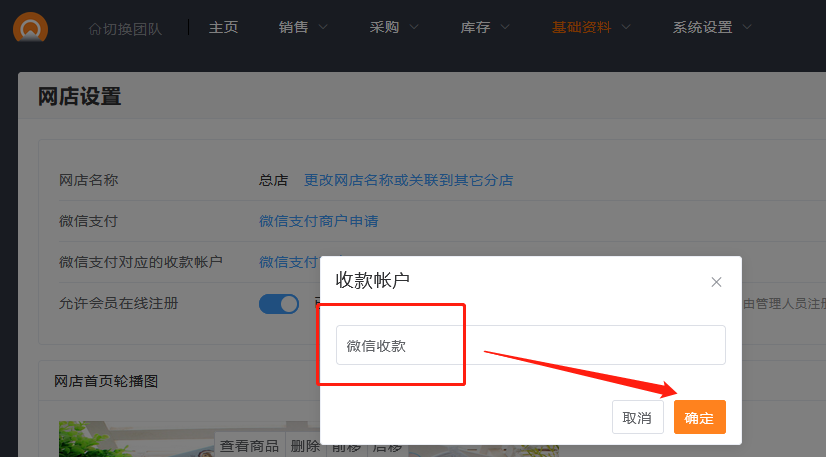Click the 微信收款 account input field

point(530,345)
